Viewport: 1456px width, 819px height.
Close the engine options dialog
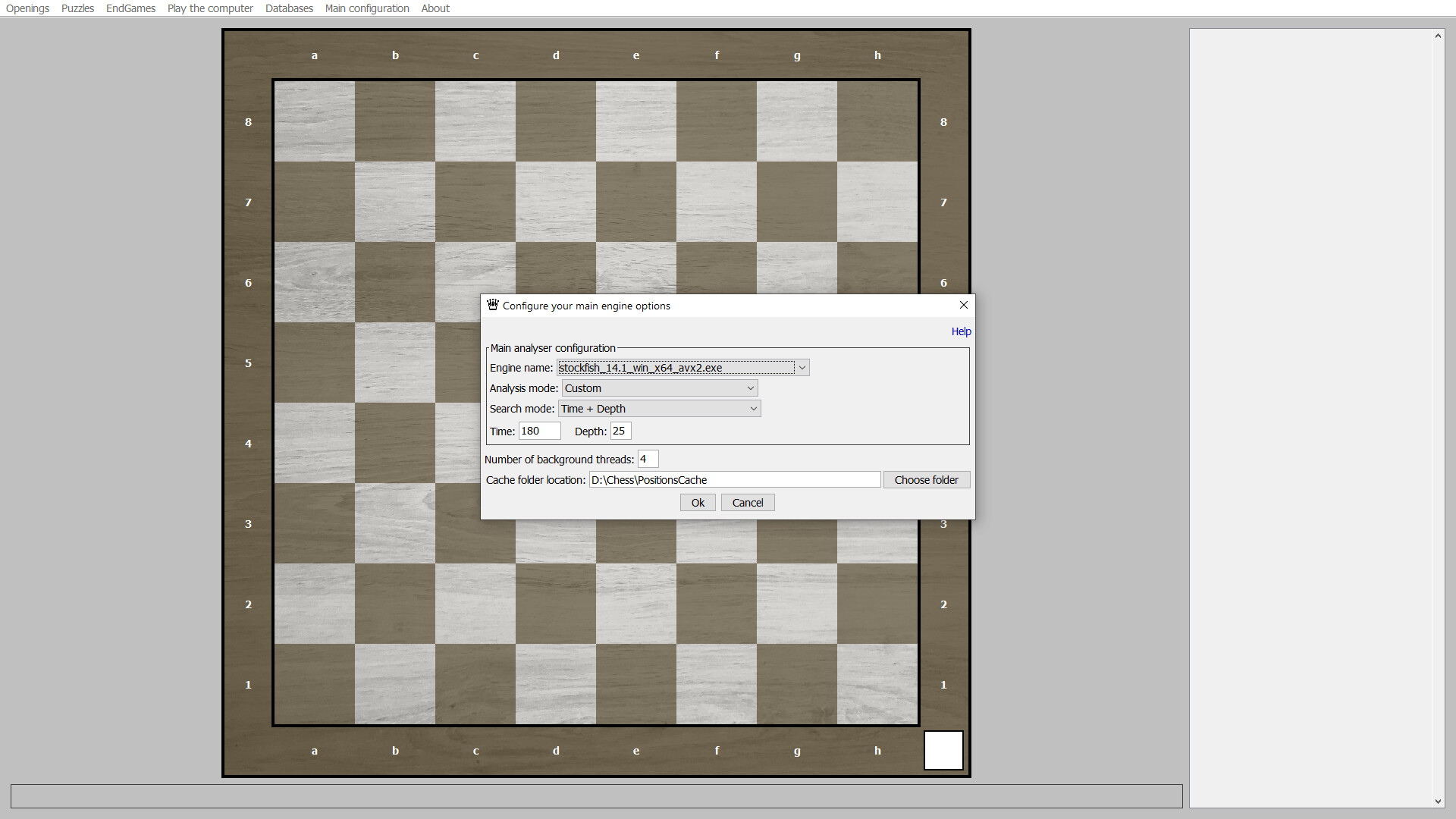[x=963, y=305]
